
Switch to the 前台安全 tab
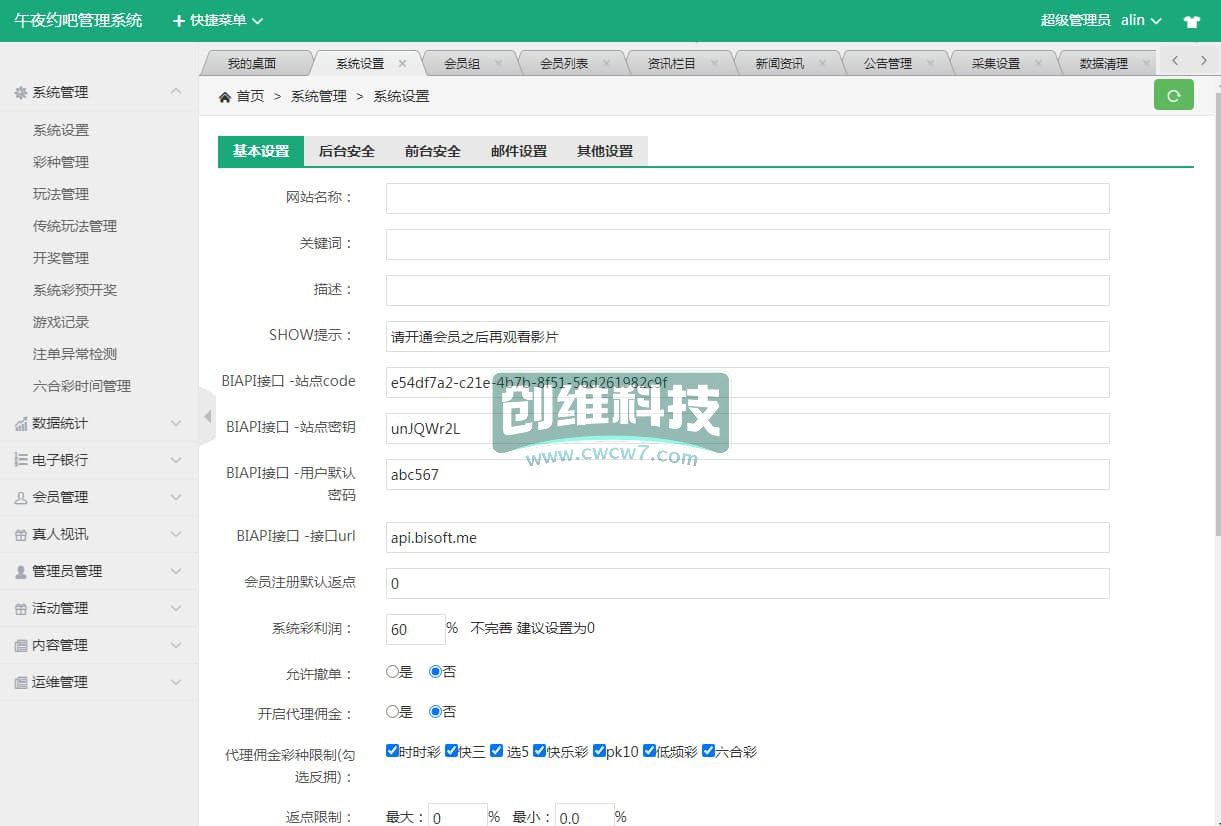433,151
